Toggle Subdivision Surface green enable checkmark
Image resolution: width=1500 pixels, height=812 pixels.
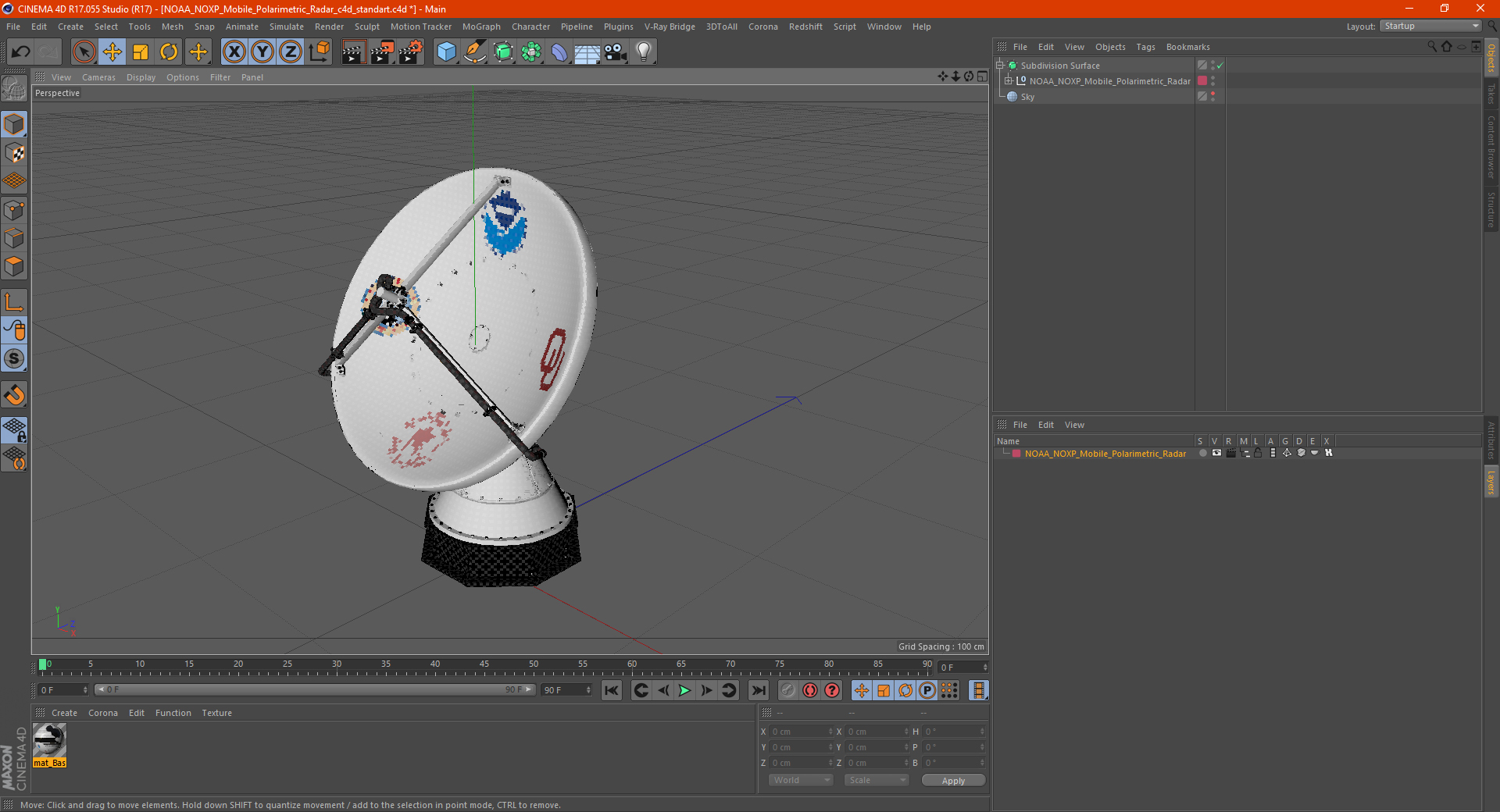pos(1220,66)
